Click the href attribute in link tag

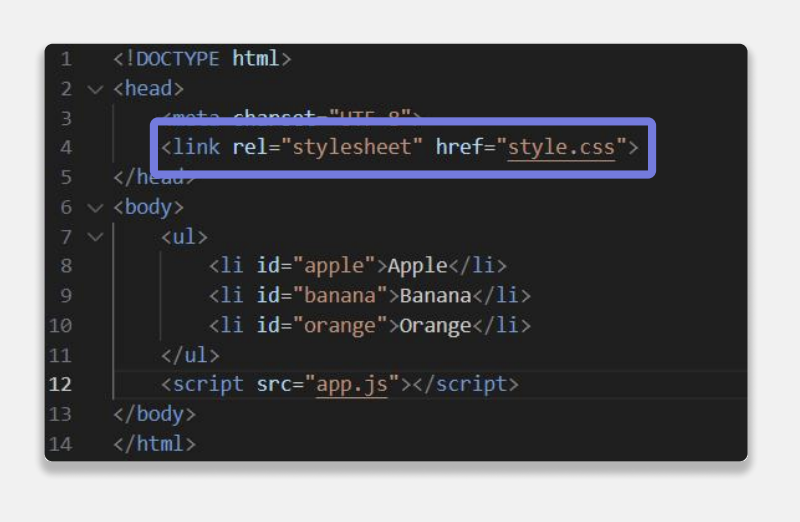[x=459, y=147]
